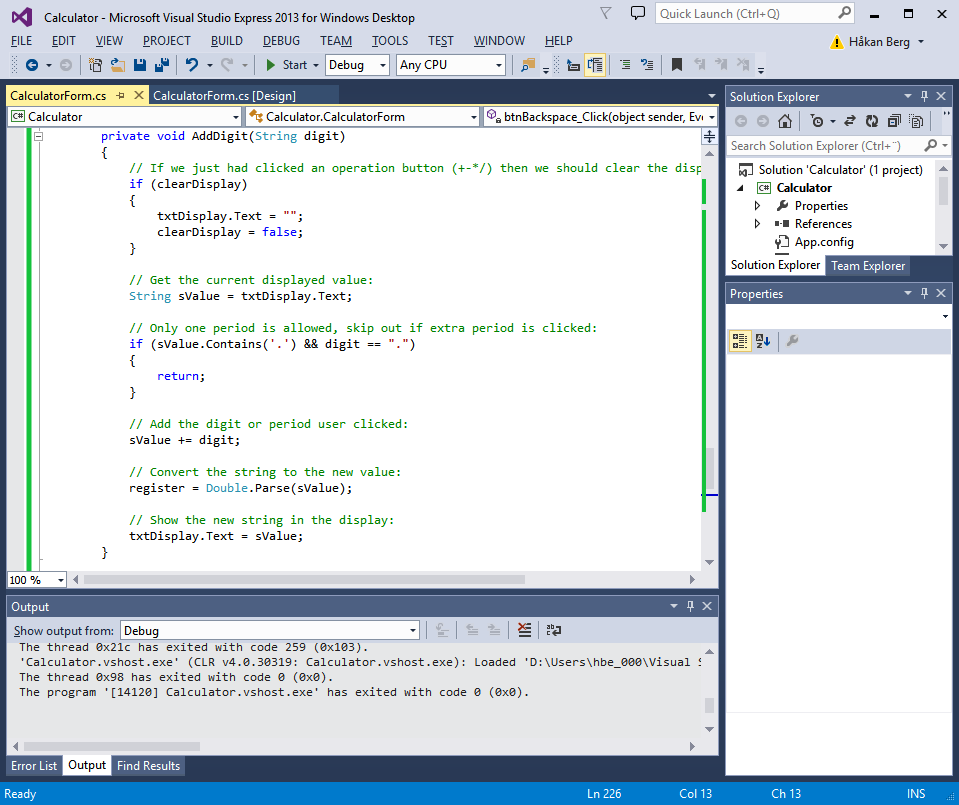
Task: Click the Find in Files toolbar icon
Action: pyautogui.click(x=528, y=65)
